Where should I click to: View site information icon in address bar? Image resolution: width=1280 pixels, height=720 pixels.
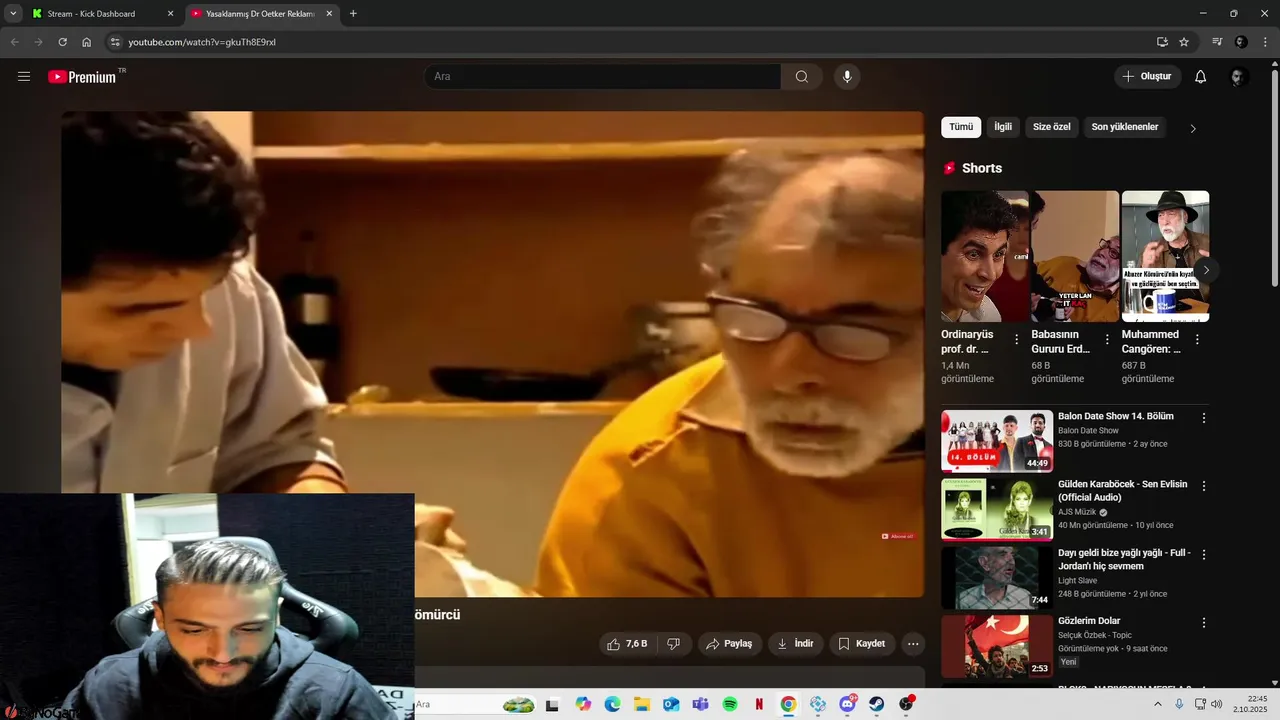click(x=115, y=42)
